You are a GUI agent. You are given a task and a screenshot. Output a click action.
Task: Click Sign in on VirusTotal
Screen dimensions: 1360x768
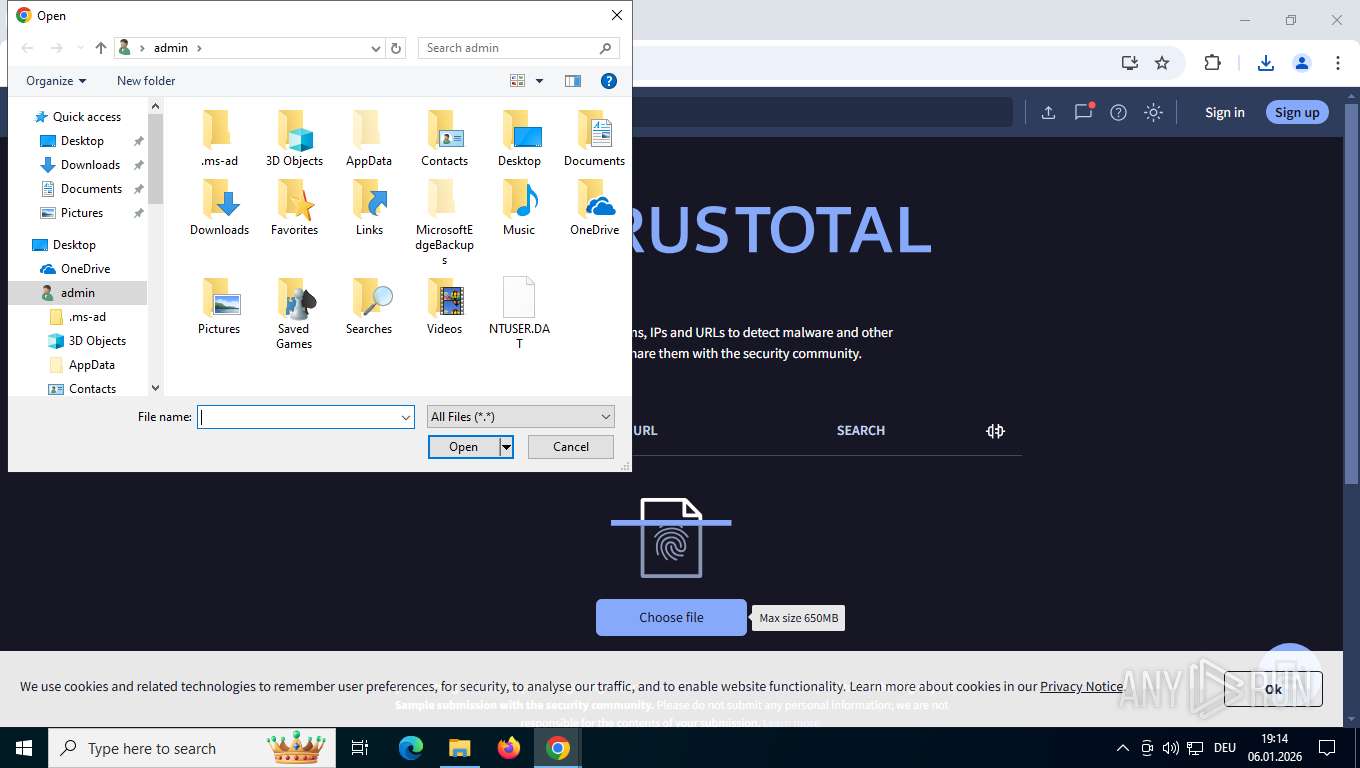[x=1224, y=112]
